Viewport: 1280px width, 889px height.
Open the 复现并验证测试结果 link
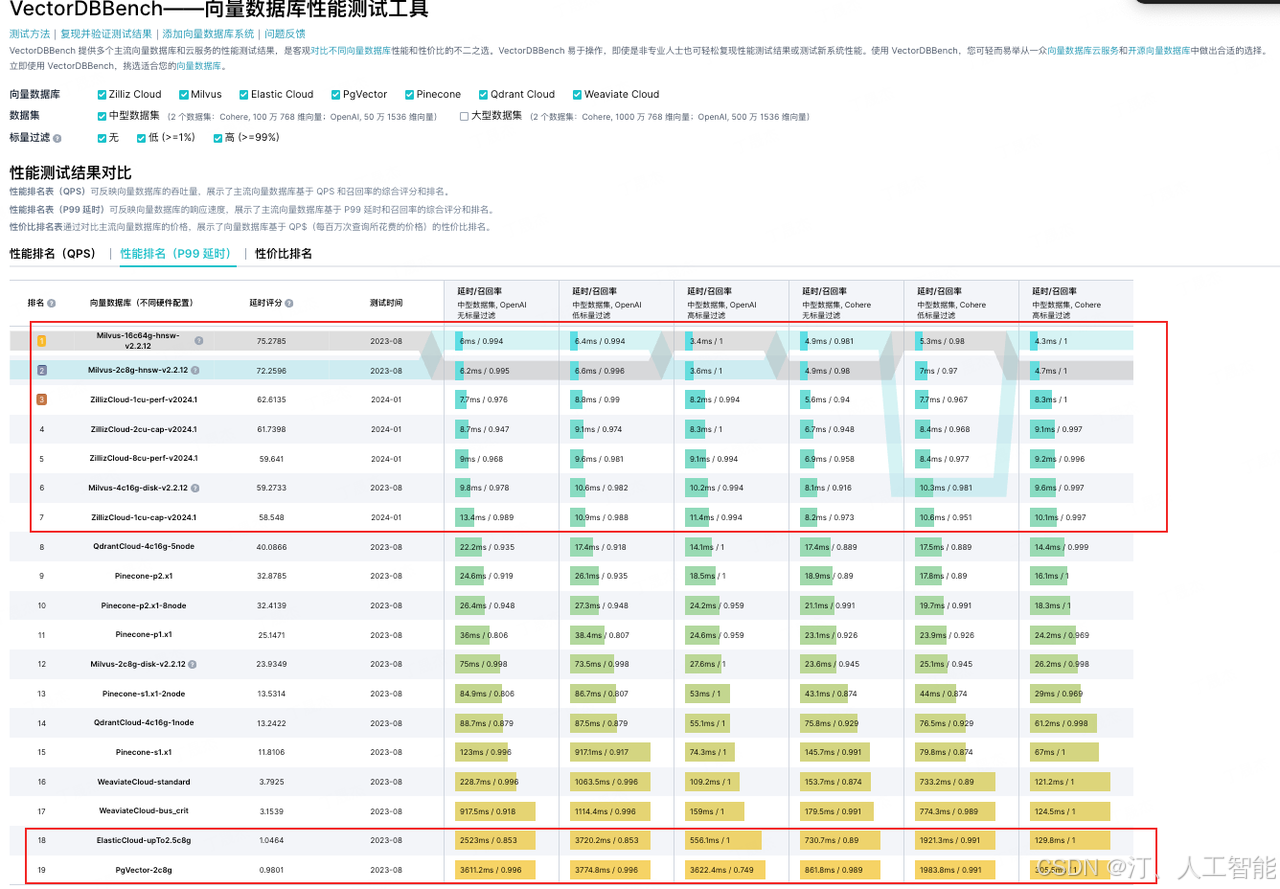(106, 34)
